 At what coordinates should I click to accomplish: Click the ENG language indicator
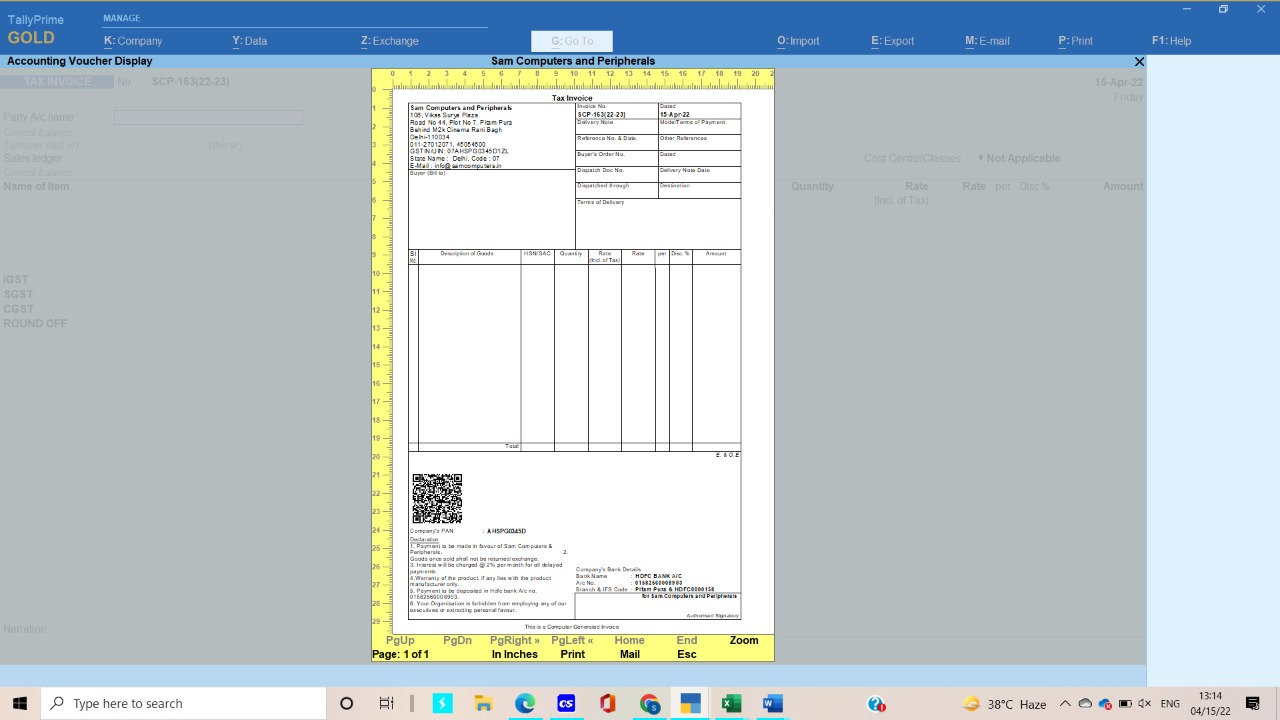tap(1170, 704)
